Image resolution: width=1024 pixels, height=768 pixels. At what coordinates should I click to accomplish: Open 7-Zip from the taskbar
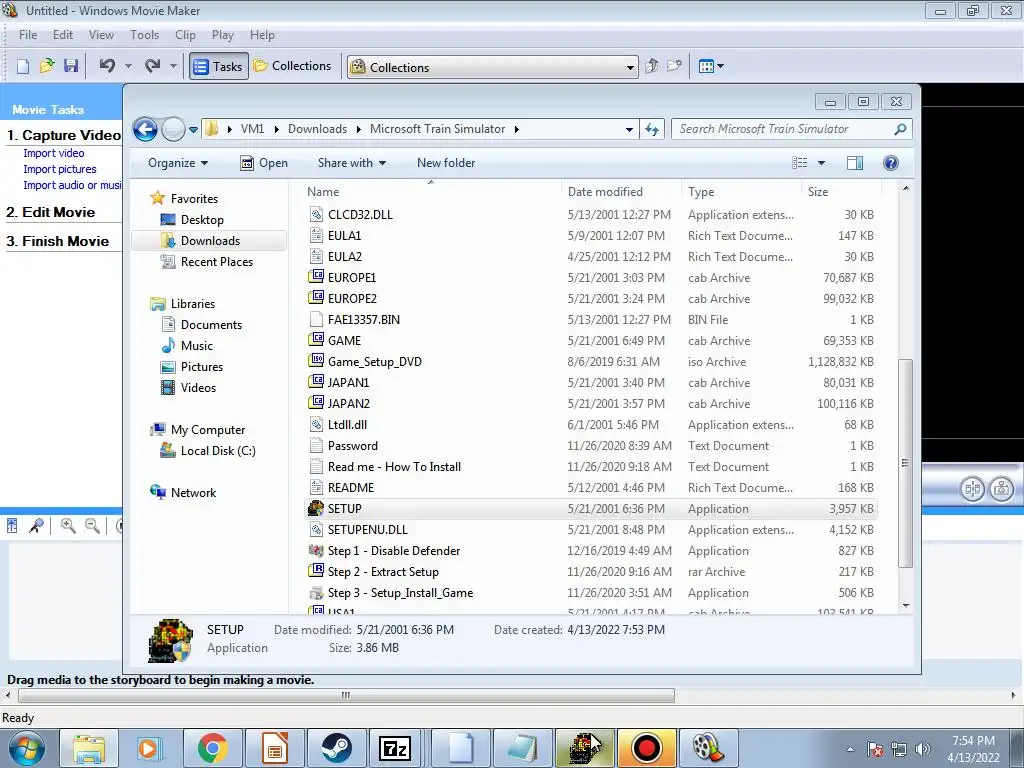(395, 748)
